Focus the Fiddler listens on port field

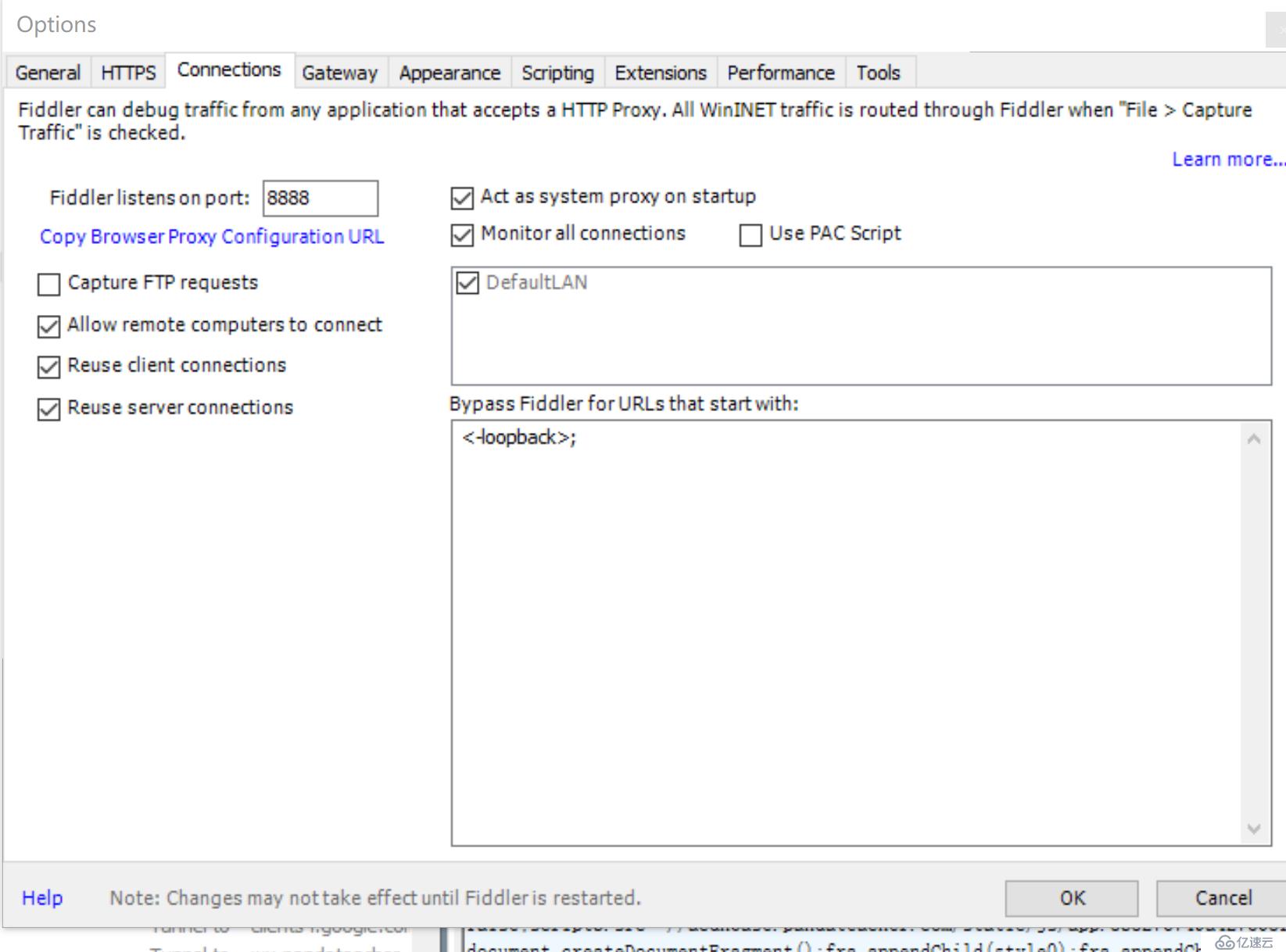point(321,198)
